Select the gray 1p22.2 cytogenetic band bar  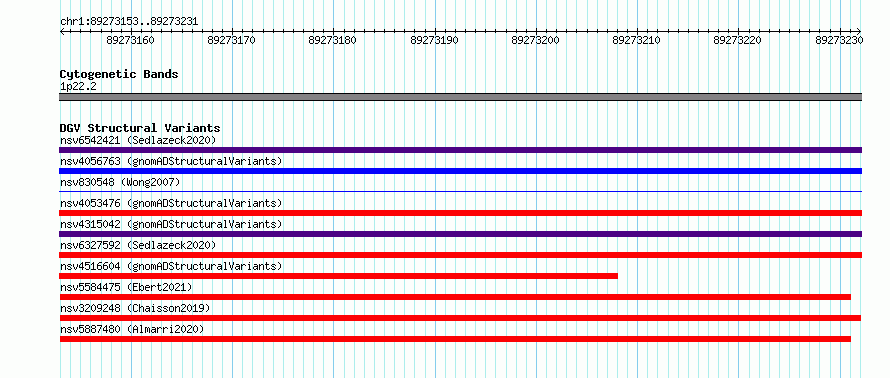[460, 97]
